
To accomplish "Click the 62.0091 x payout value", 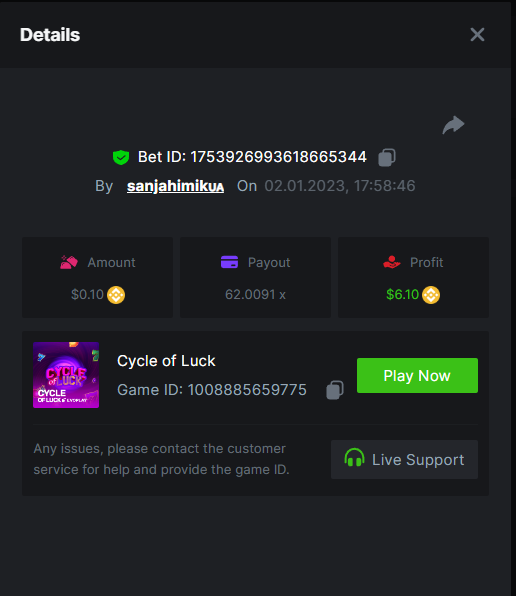I will (255, 295).
